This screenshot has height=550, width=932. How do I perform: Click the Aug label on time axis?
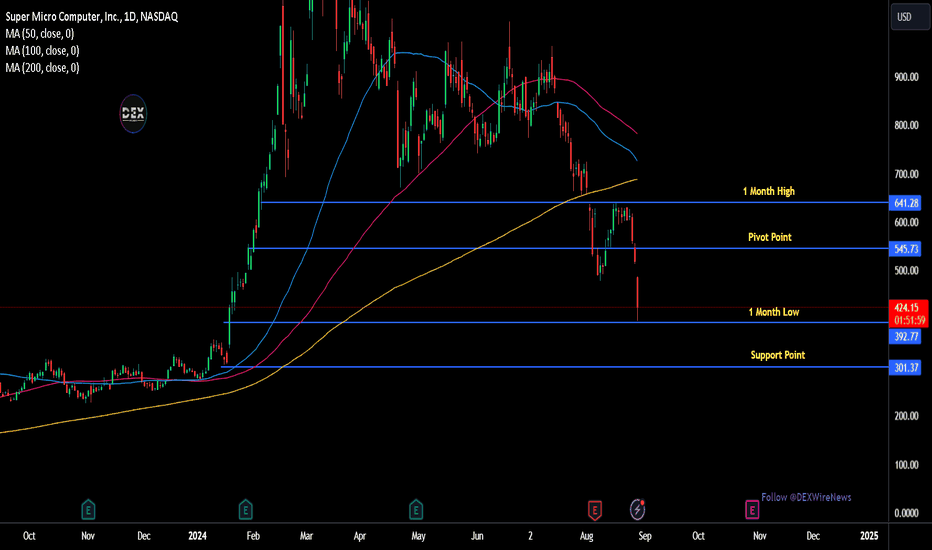pos(587,536)
